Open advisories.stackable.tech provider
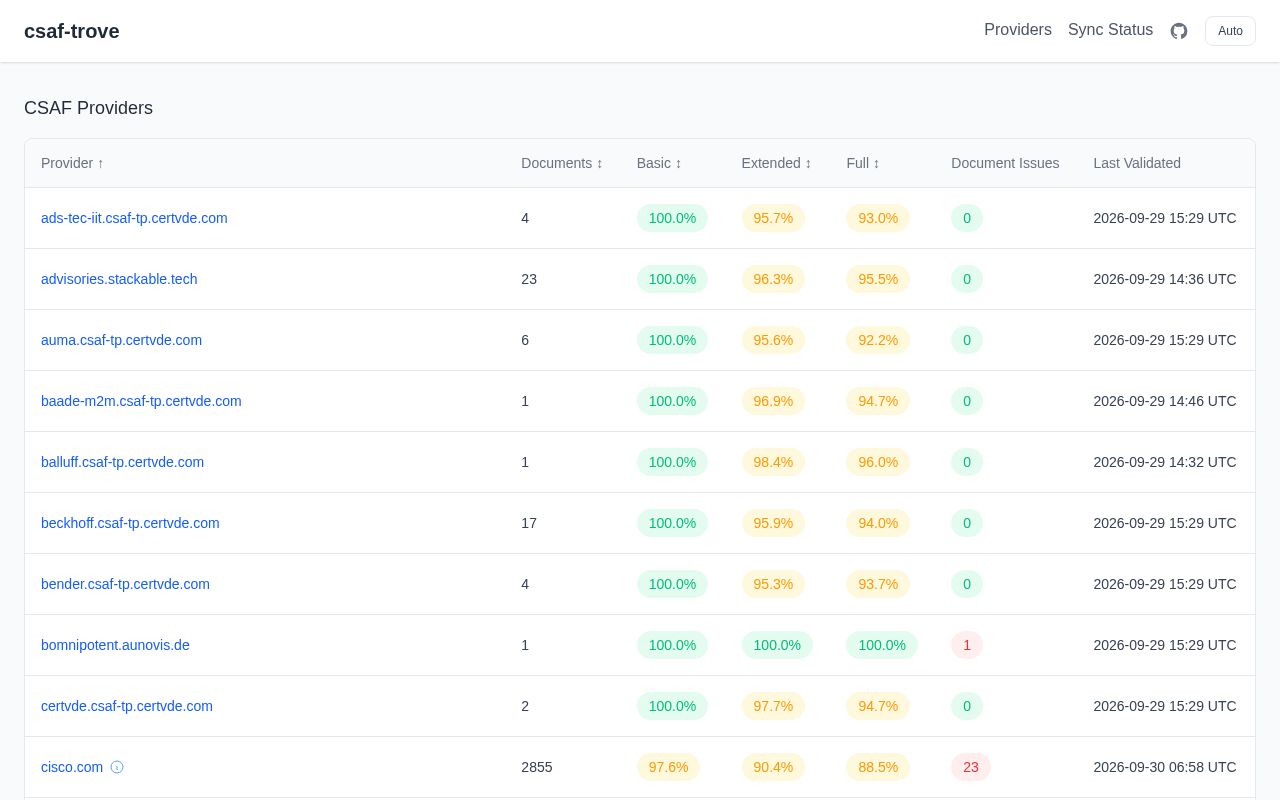Screen dimensions: 1280x800 (x=119, y=279)
